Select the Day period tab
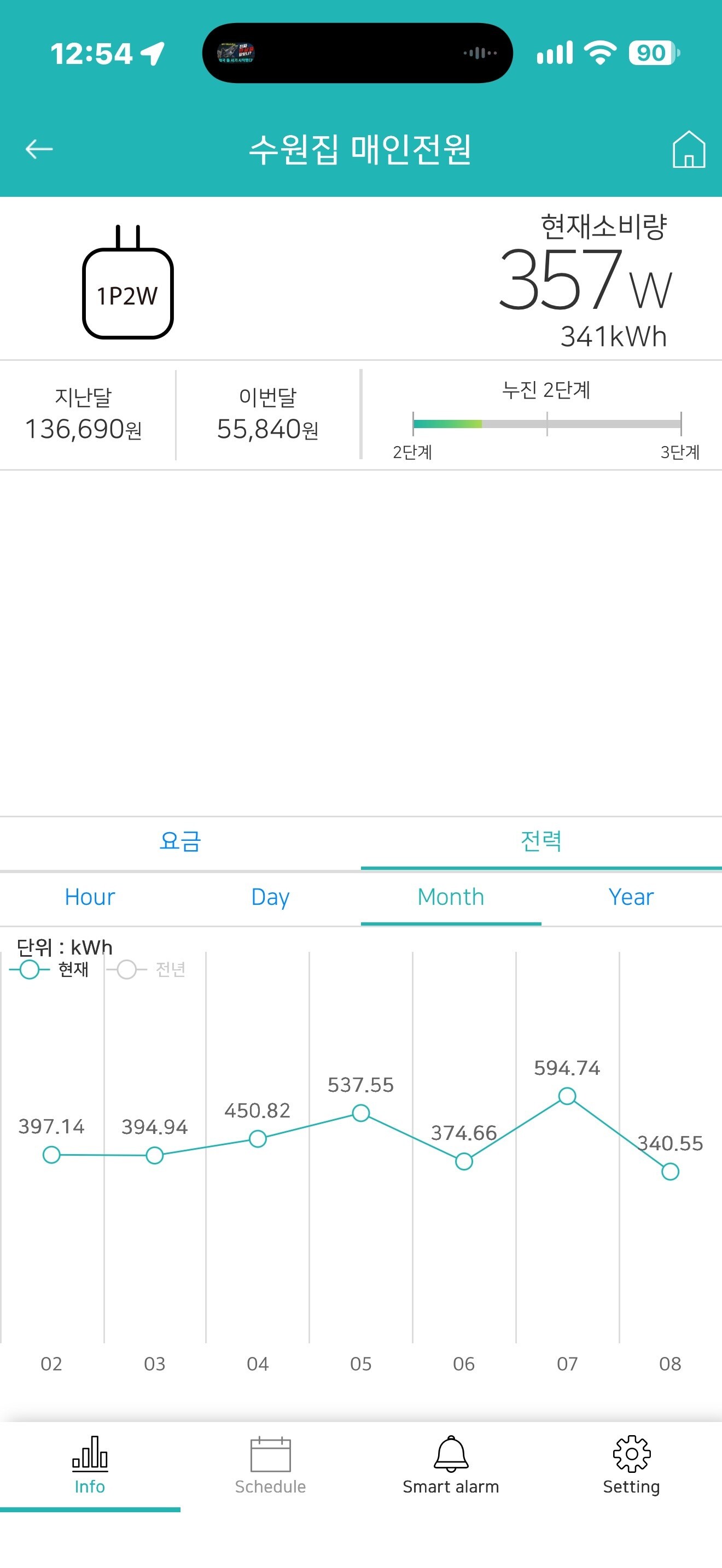 (270, 897)
